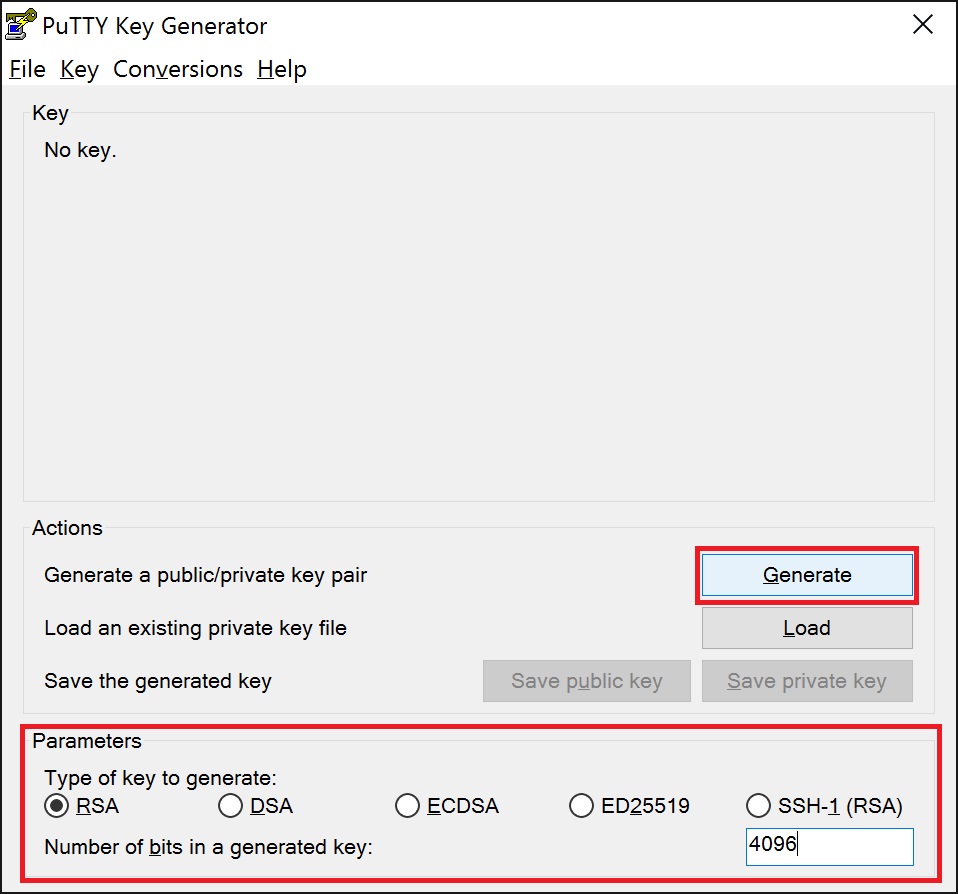
Task: Open the Conversions menu
Action: [x=177, y=69]
